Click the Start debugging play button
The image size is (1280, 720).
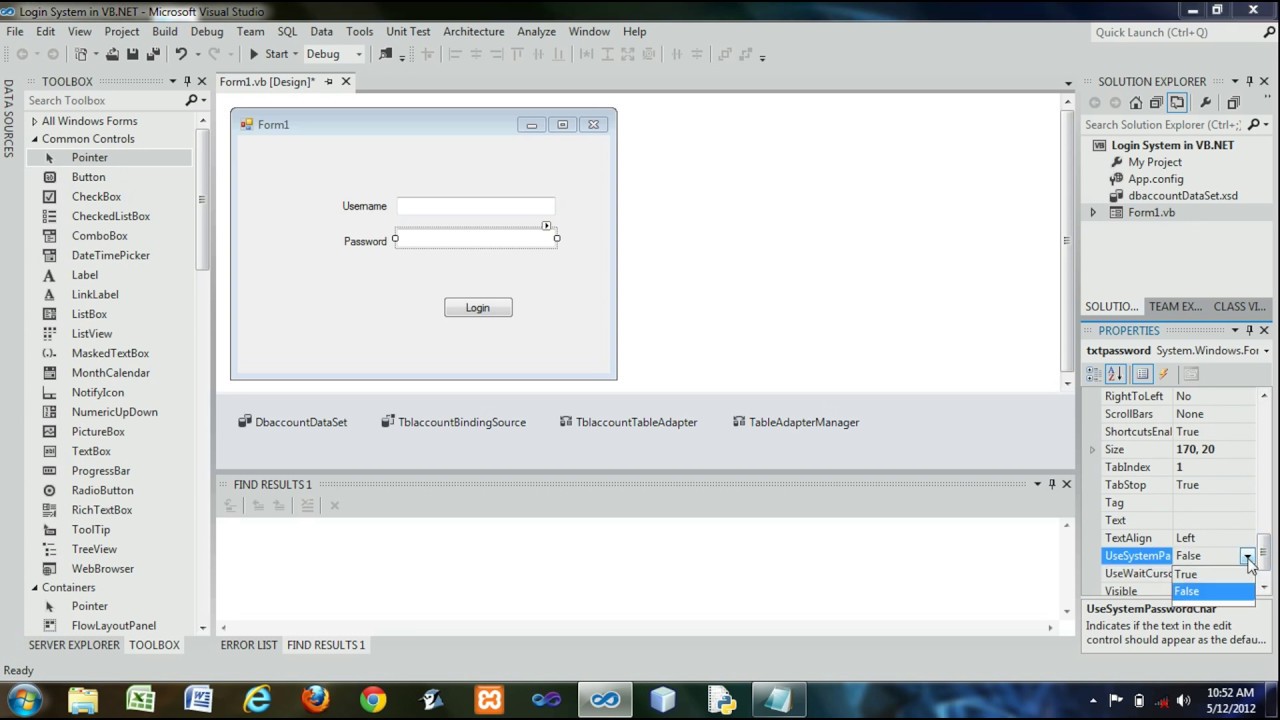[x=254, y=54]
